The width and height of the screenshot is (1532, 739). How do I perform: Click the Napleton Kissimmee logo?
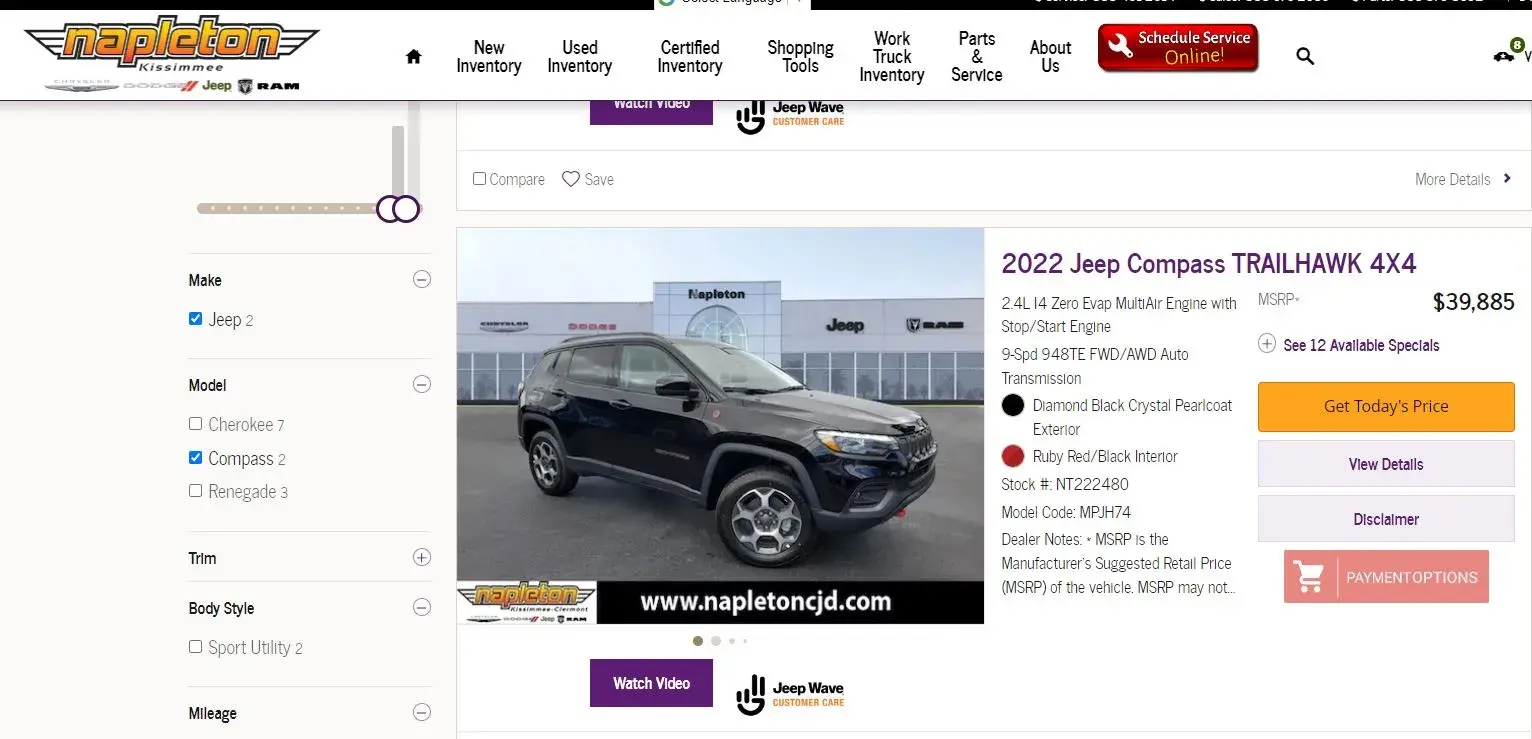pos(172,54)
